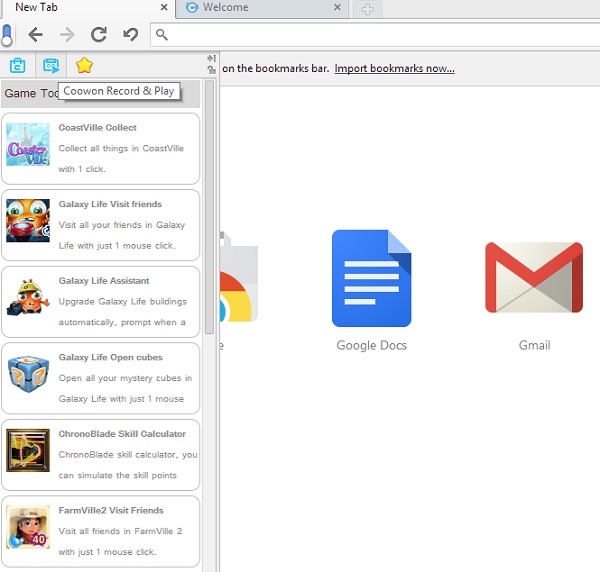Click Import bookmarks now link

395,68
